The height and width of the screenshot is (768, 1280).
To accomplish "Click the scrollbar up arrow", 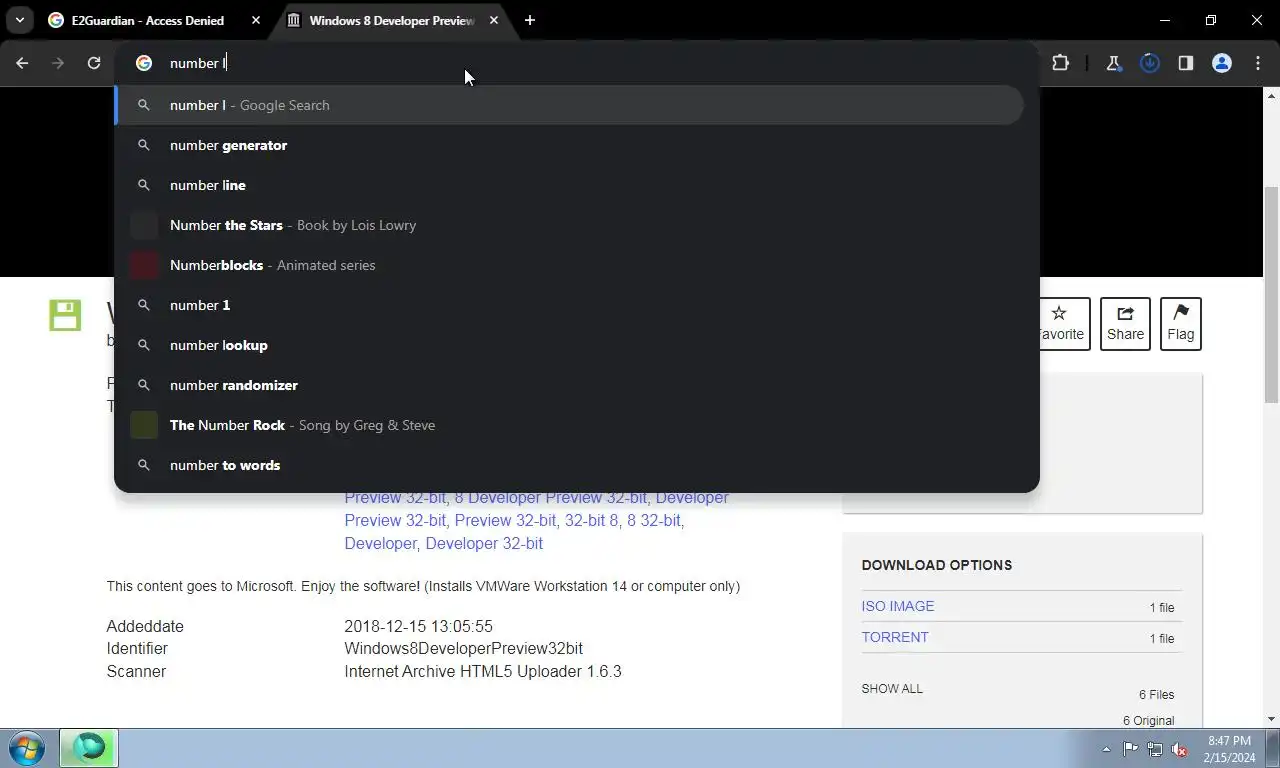I will pyautogui.click(x=1271, y=95).
